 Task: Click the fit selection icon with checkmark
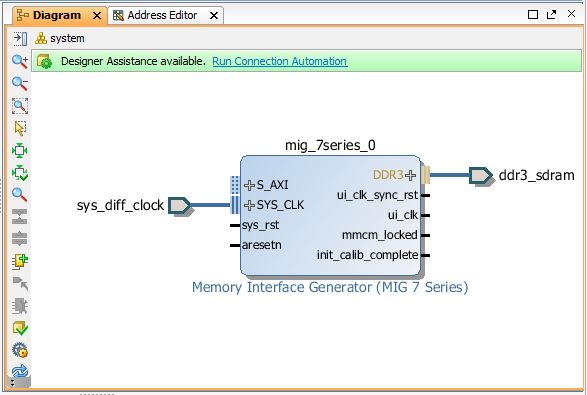coord(20,173)
